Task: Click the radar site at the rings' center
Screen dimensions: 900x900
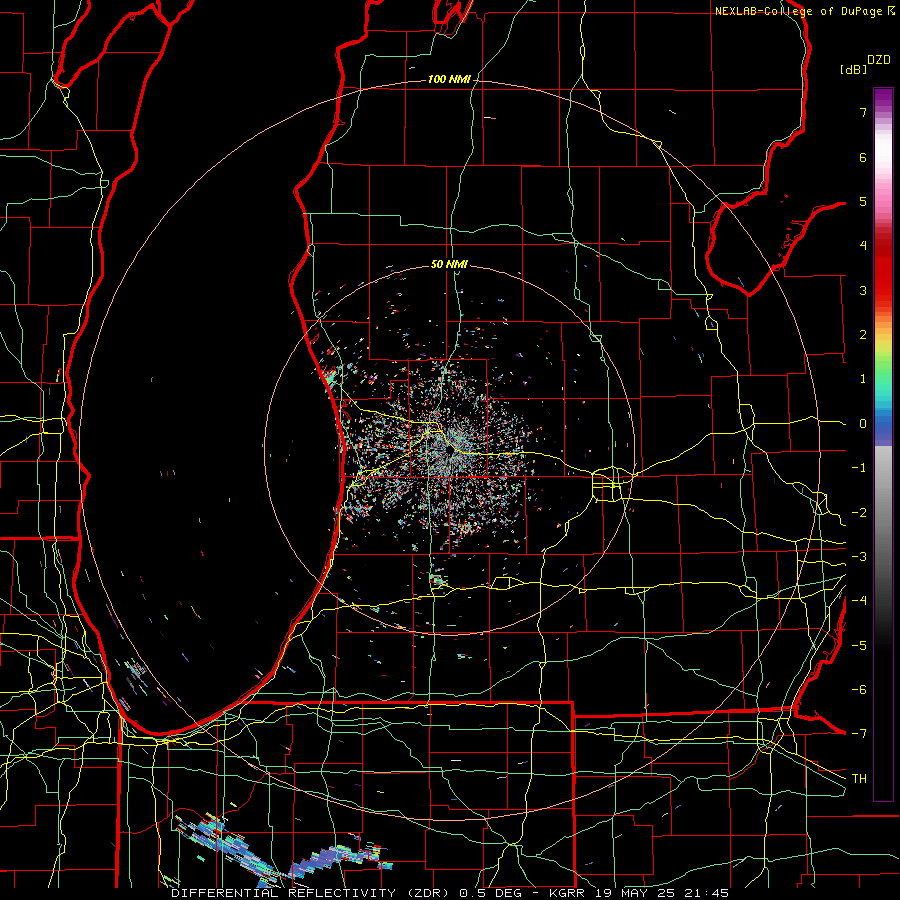Action: tap(449, 451)
